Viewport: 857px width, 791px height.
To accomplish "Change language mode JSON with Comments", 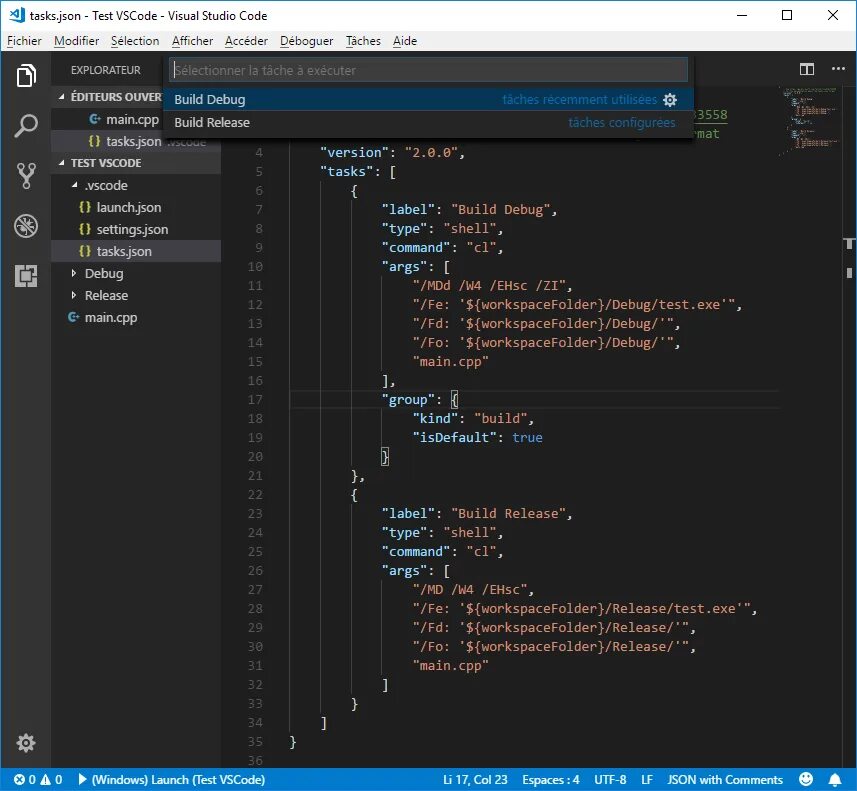I will point(725,780).
